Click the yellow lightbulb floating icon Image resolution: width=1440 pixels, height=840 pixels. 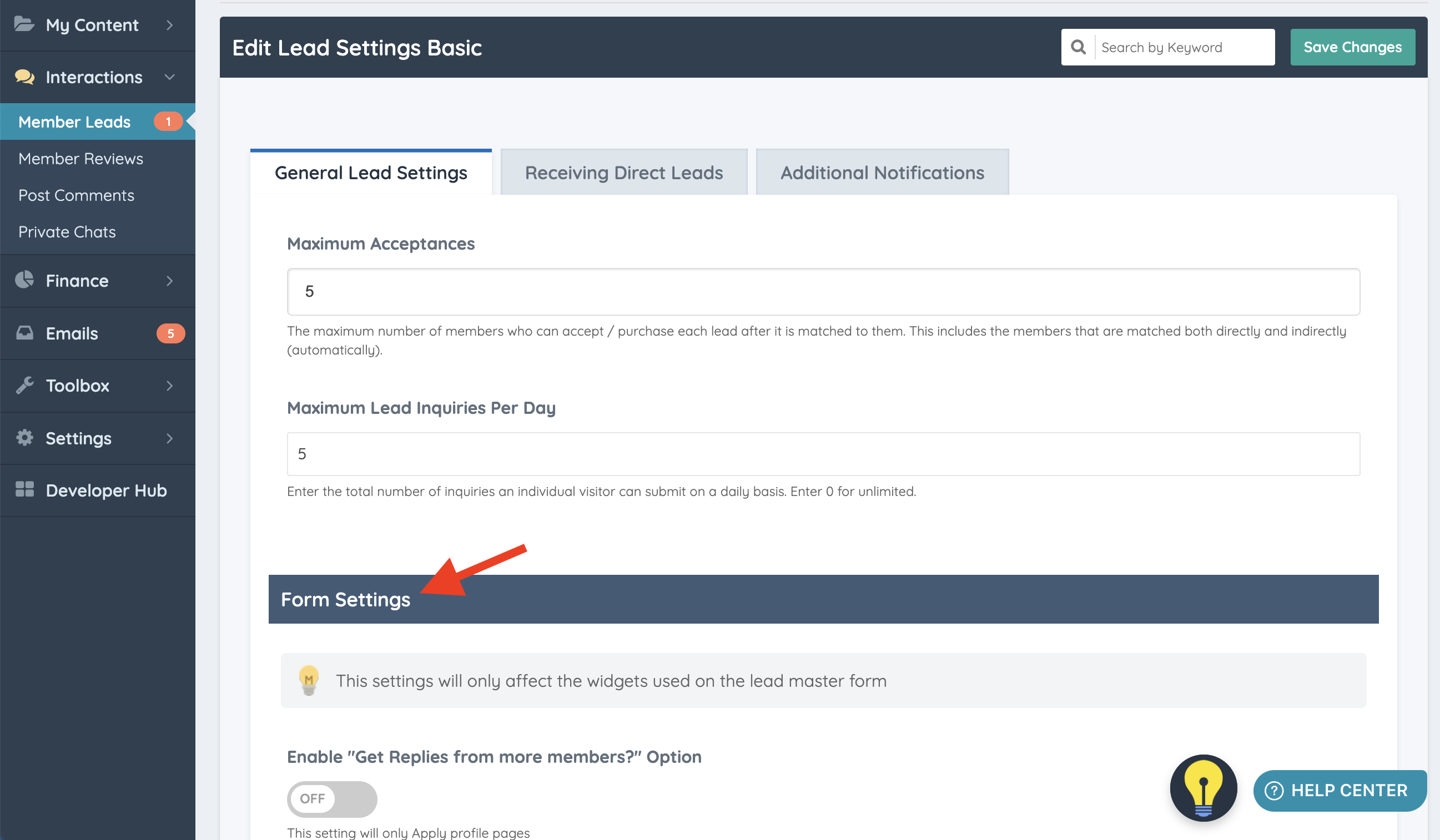click(1203, 788)
